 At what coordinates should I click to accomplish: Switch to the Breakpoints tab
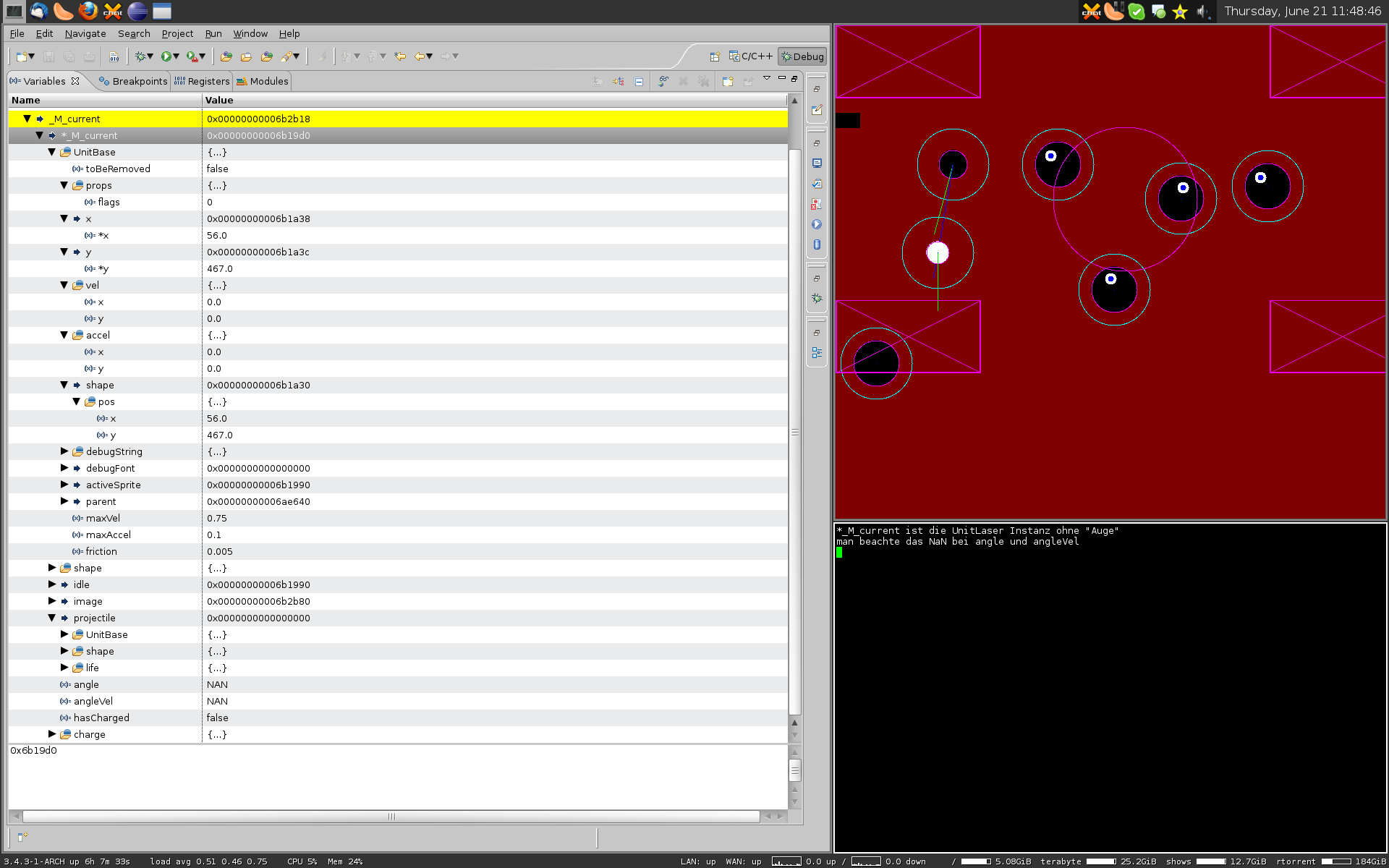133,81
